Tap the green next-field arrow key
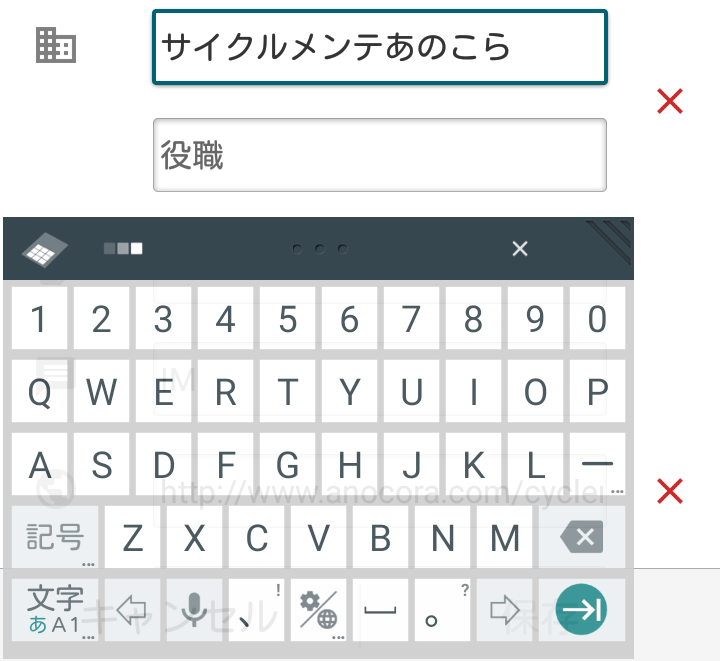The height and width of the screenshot is (661, 720). click(581, 609)
